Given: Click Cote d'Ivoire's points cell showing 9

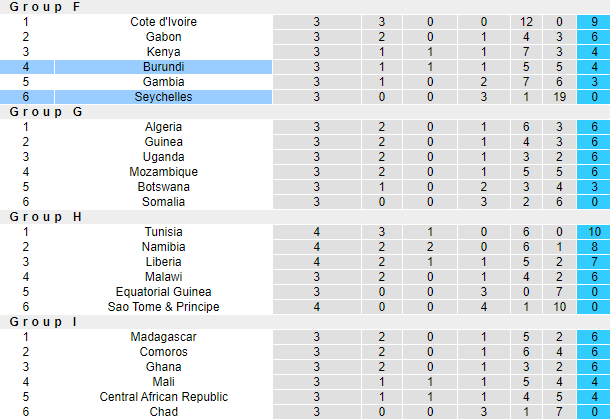Looking at the screenshot, I should [x=593, y=22].
